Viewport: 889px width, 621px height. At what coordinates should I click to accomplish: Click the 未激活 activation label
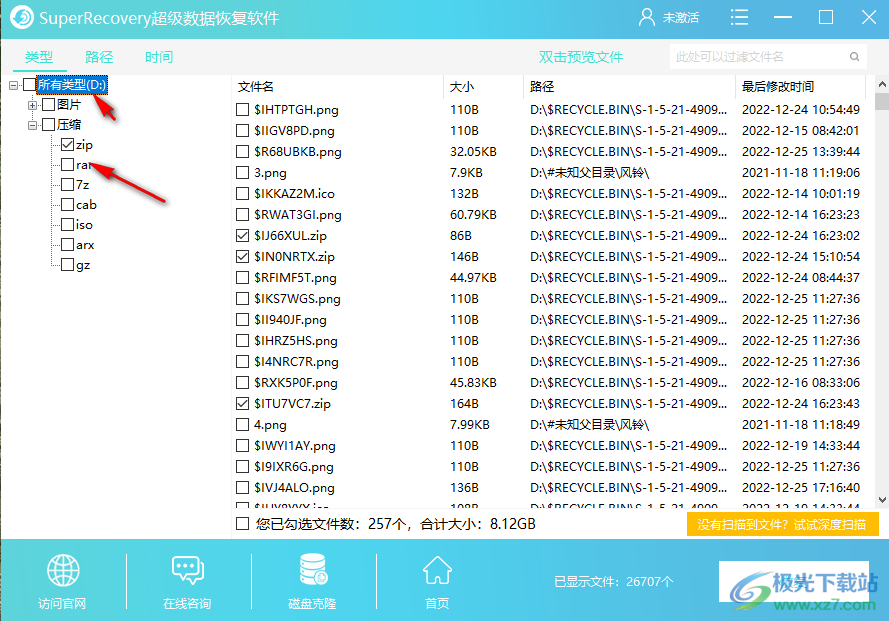tap(681, 18)
